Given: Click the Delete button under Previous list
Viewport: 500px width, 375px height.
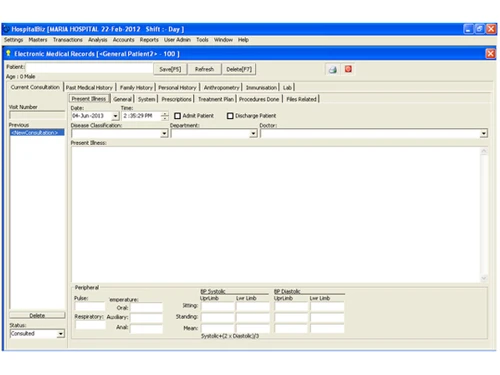Looking at the screenshot, I should point(37,315).
